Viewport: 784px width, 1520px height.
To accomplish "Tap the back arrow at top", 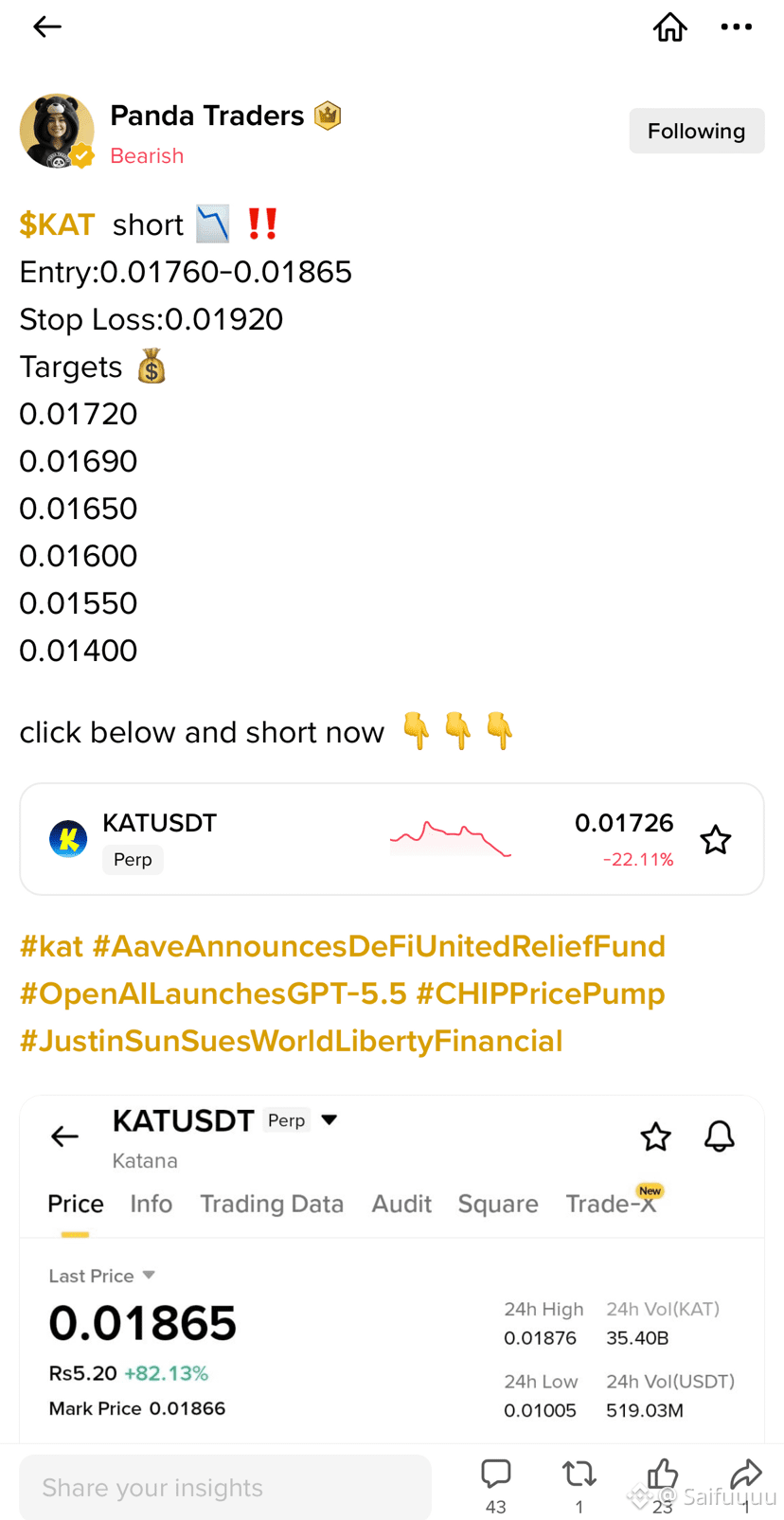I will (x=47, y=27).
